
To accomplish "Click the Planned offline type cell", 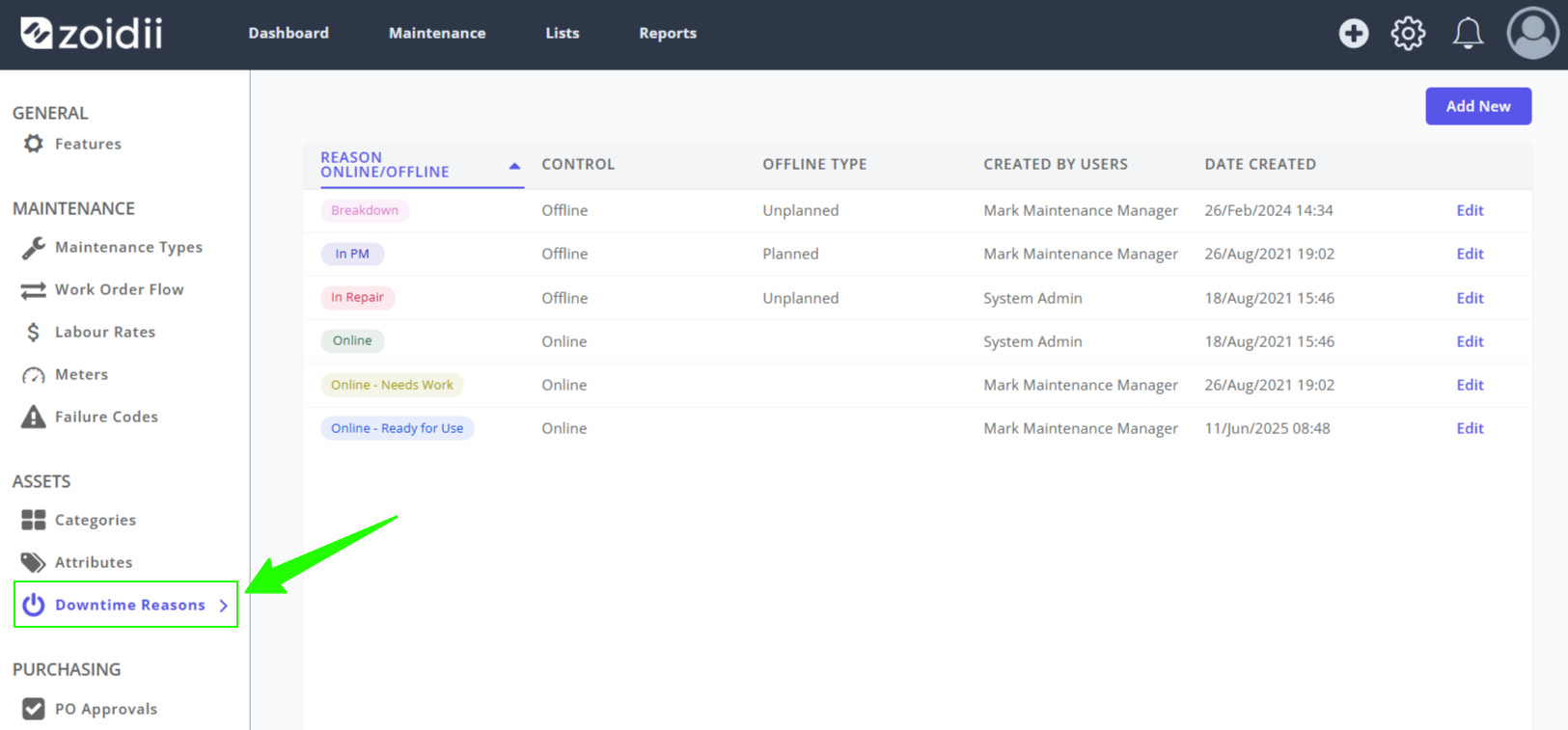I will [x=790, y=254].
